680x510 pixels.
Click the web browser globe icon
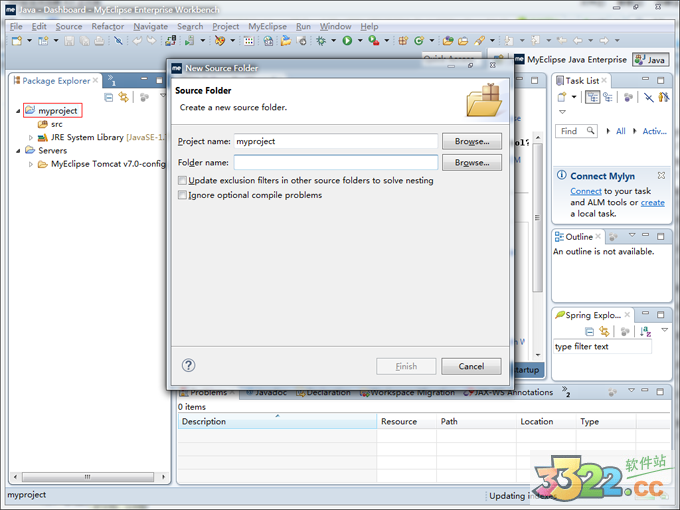pos(268,41)
